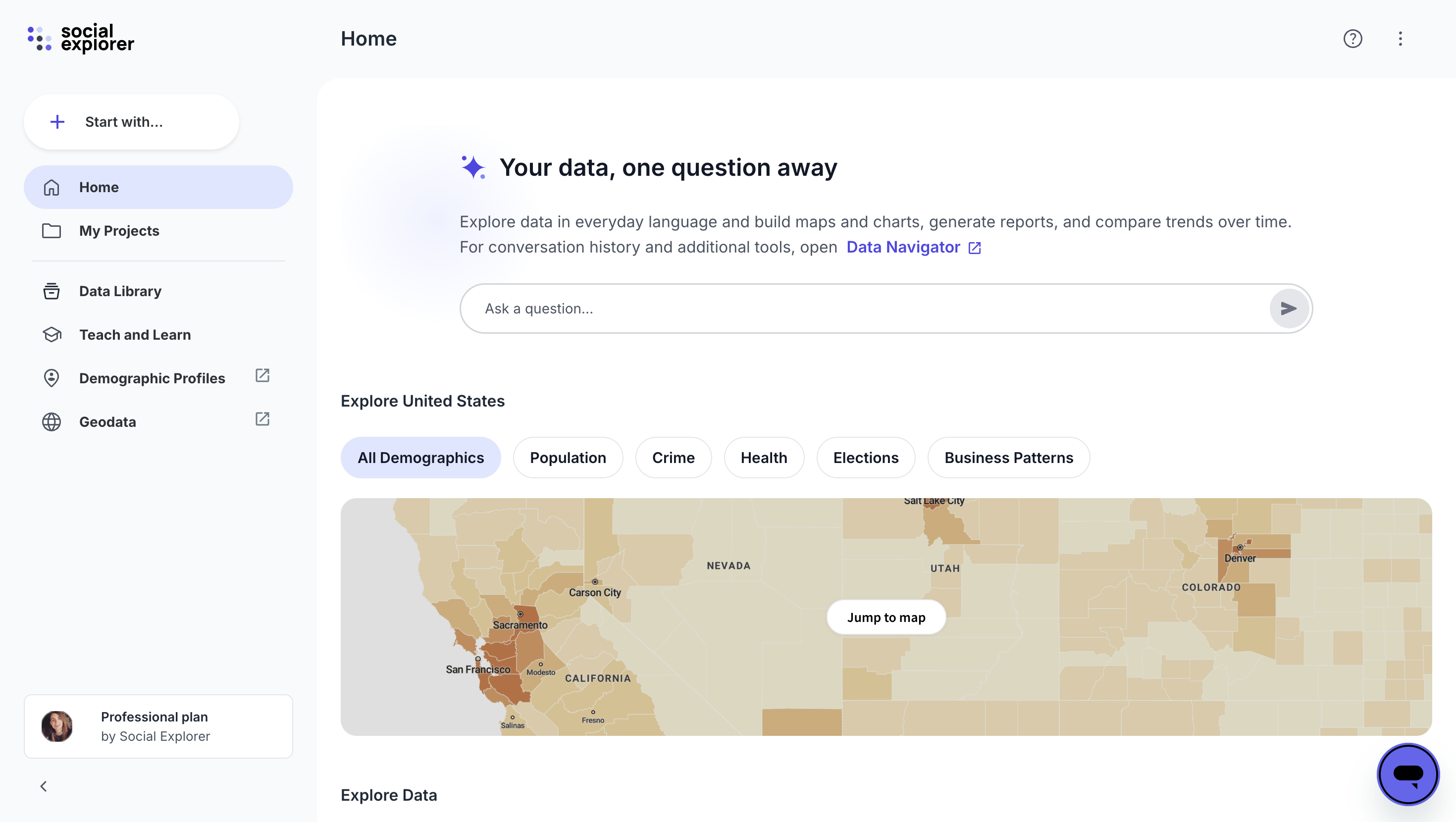Open the Start with... menu
This screenshot has height=822, width=1456.
click(x=131, y=122)
